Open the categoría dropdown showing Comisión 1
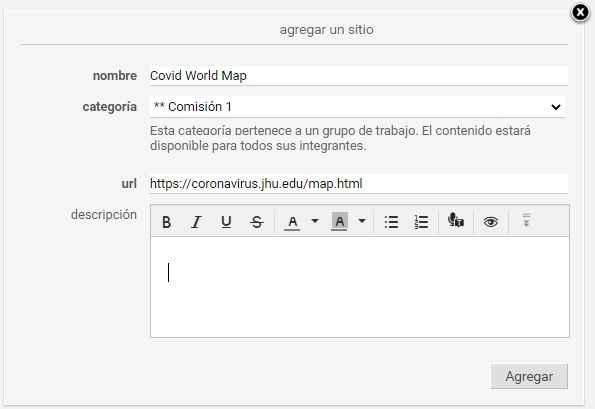This screenshot has height=409, width=595. point(357,107)
